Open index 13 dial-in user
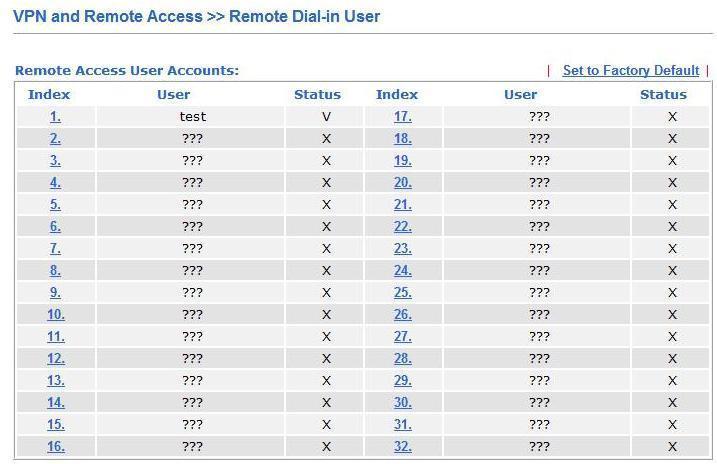The image size is (717, 464). tap(56, 380)
